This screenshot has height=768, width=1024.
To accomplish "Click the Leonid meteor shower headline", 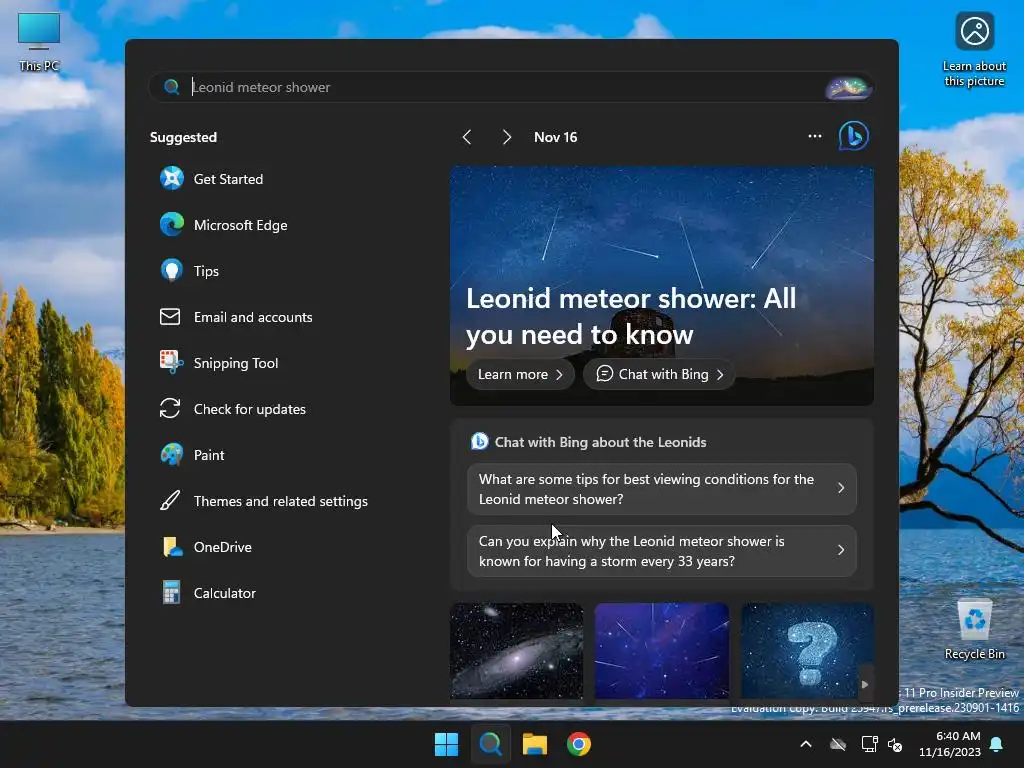I will pyautogui.click(x=631, y=316).
